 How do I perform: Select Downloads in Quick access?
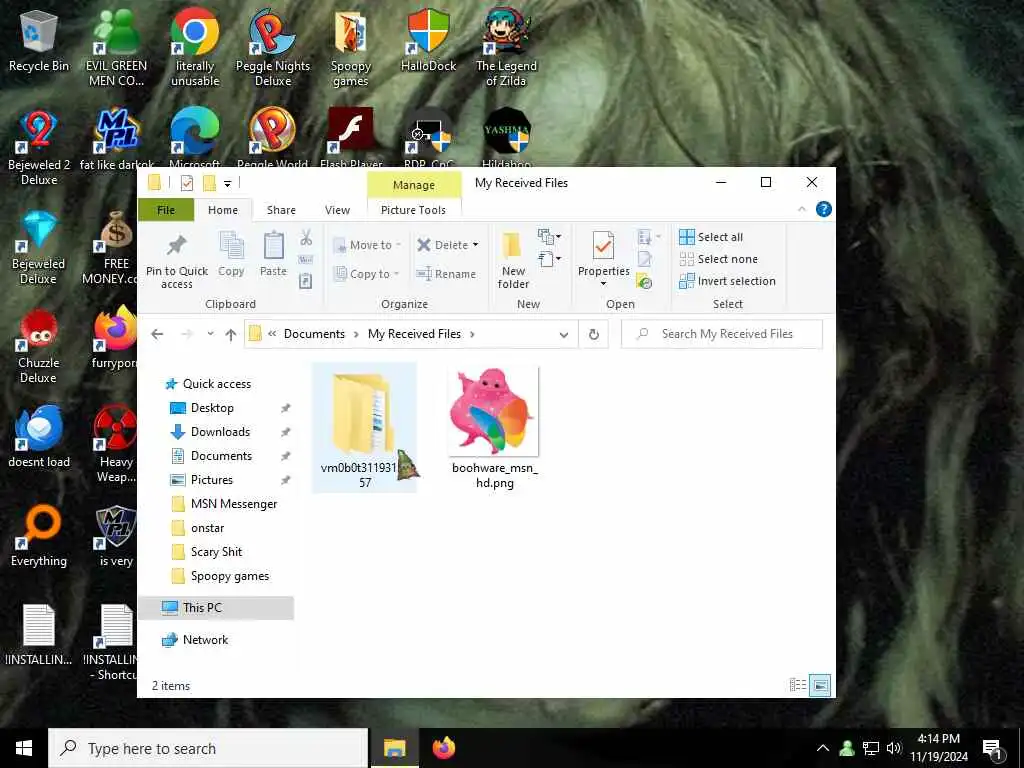220,432
